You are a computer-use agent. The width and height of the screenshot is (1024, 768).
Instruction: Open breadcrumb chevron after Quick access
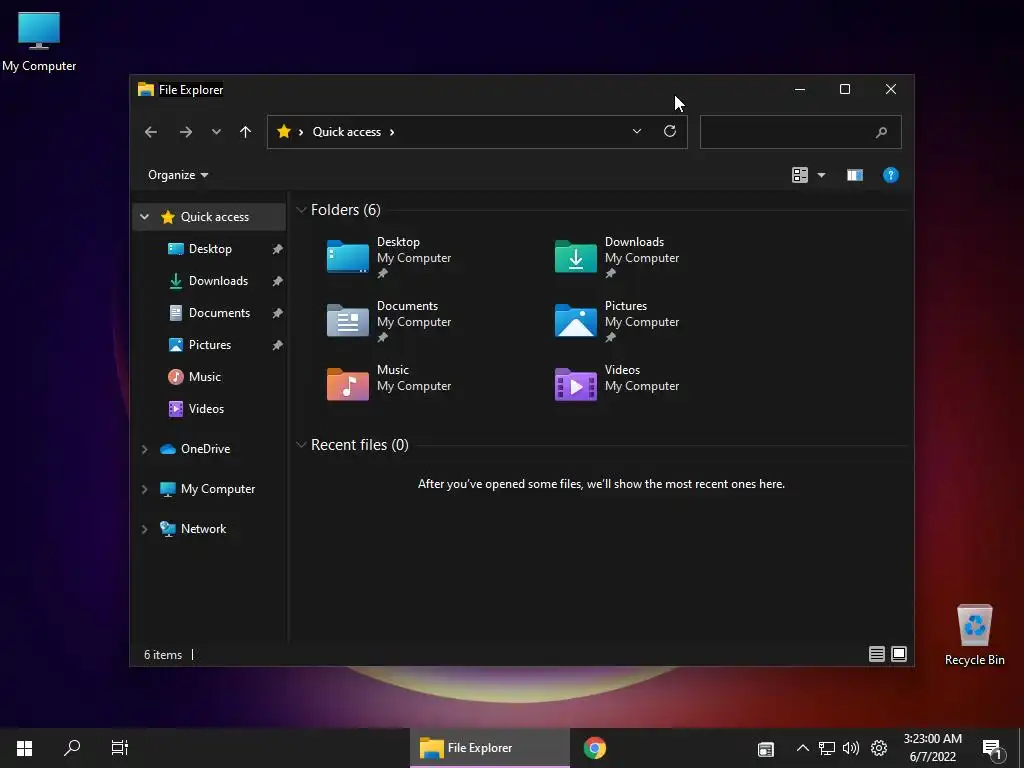(392, 132)
